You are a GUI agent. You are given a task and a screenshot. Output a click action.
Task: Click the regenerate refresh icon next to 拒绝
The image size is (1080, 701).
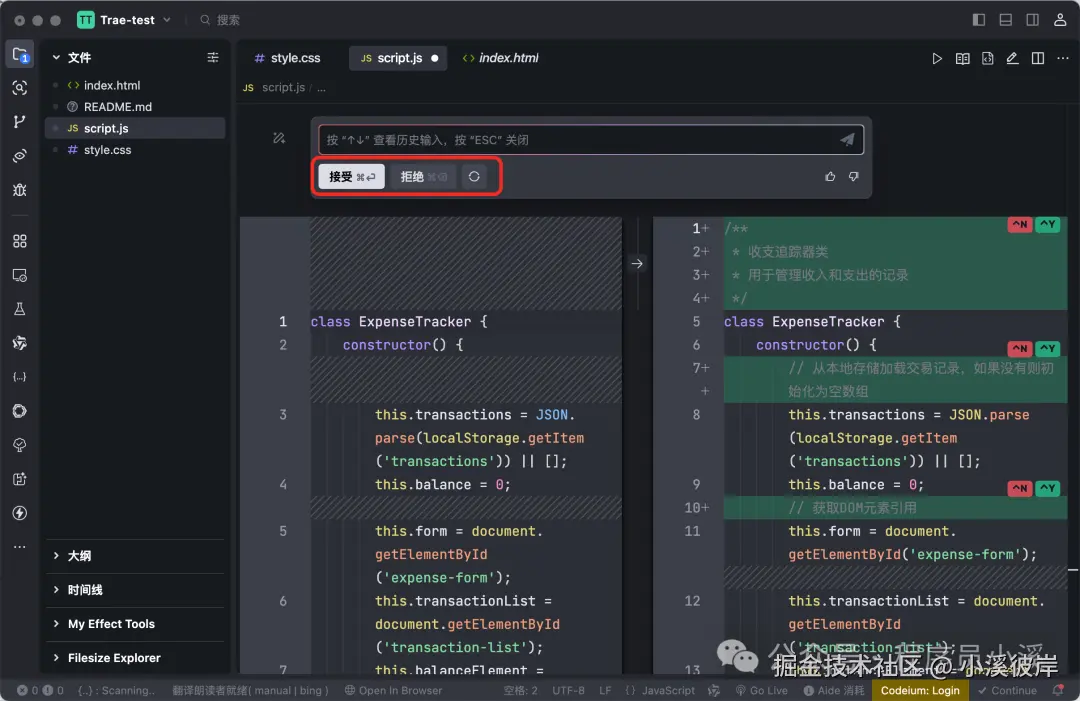474,177
